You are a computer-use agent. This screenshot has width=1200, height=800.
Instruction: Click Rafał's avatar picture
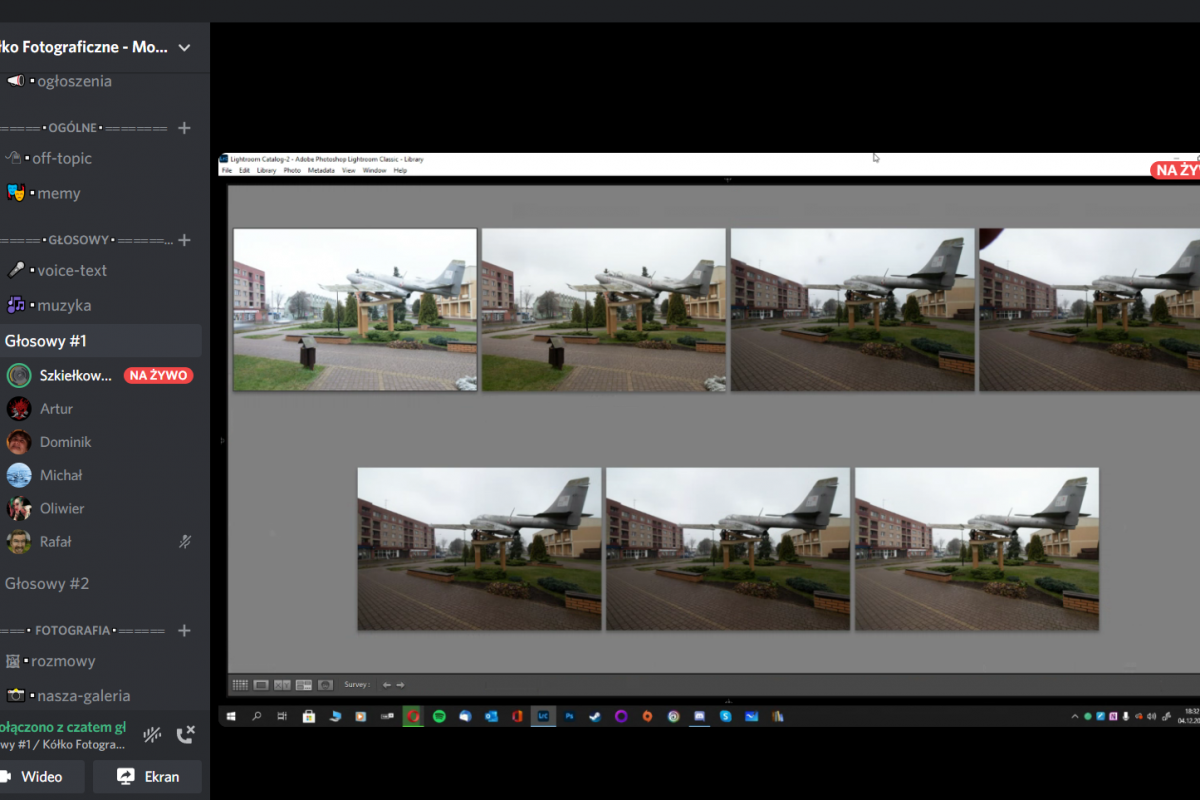coord(18,542)
